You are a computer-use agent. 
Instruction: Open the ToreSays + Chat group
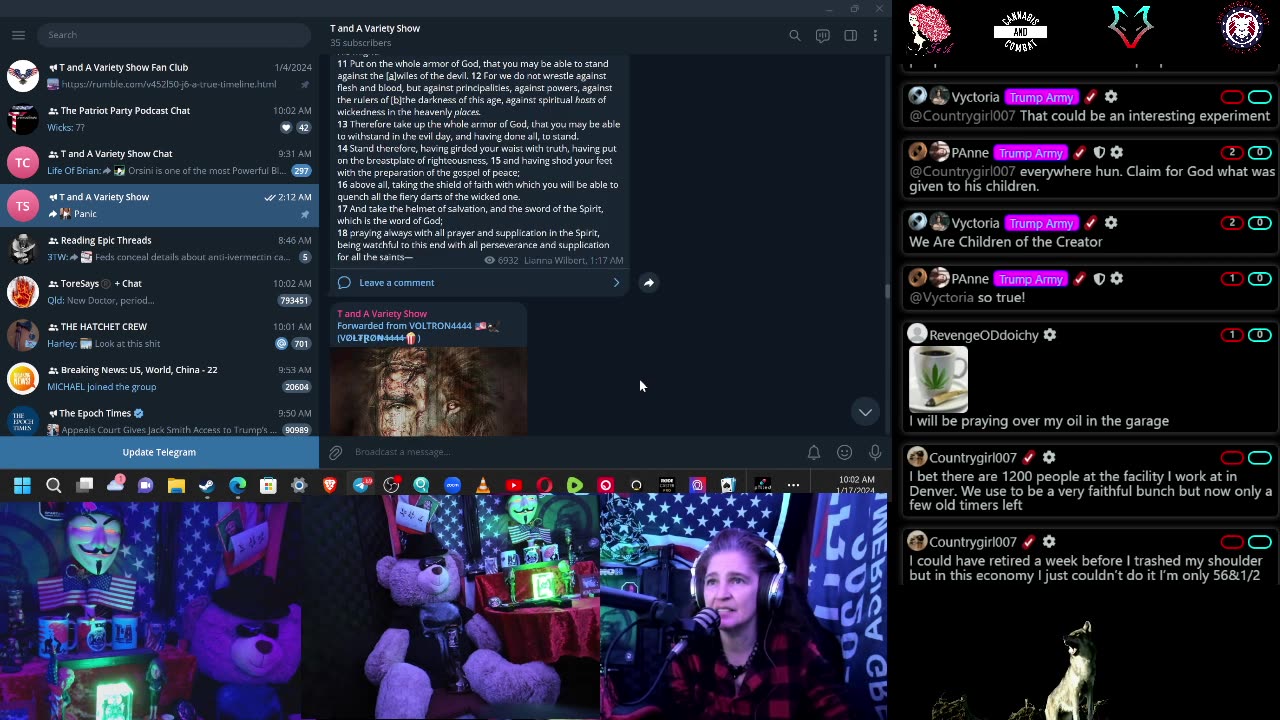click(160, 291)
